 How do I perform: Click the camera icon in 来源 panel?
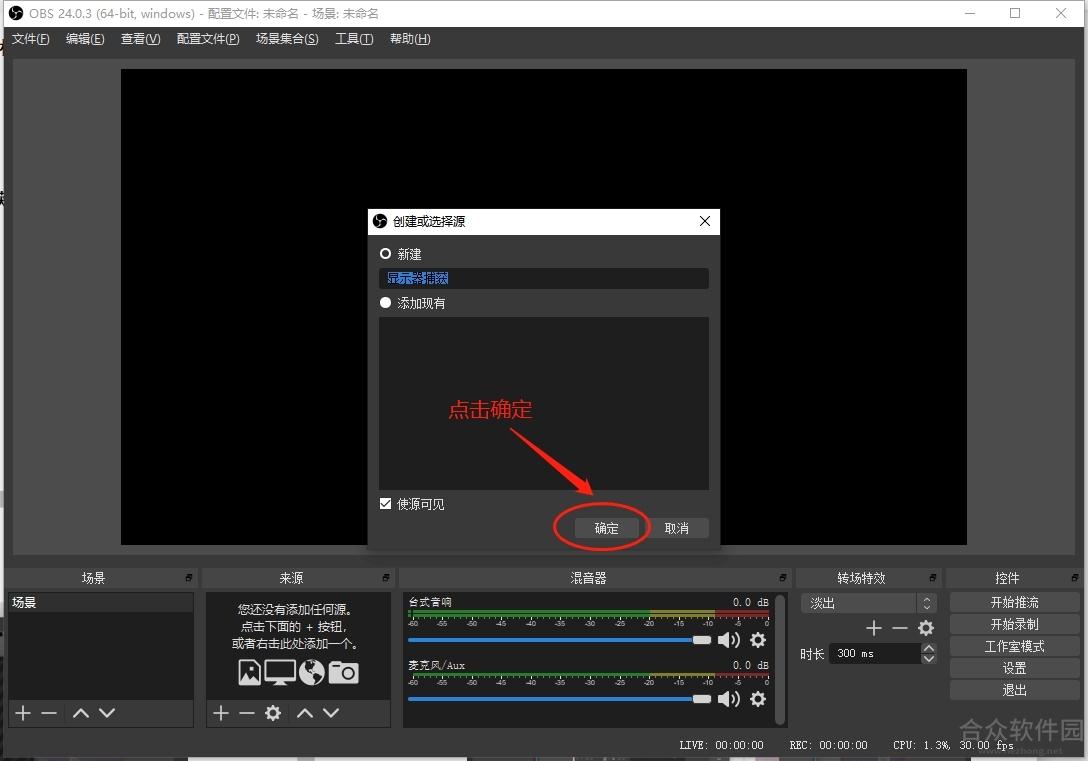(343, 672)
